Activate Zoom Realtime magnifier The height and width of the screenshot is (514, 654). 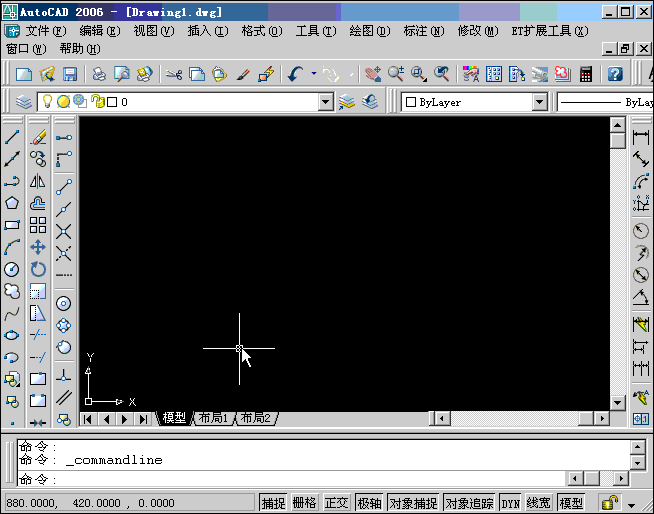pyautogui.click(x=395, y=74)
